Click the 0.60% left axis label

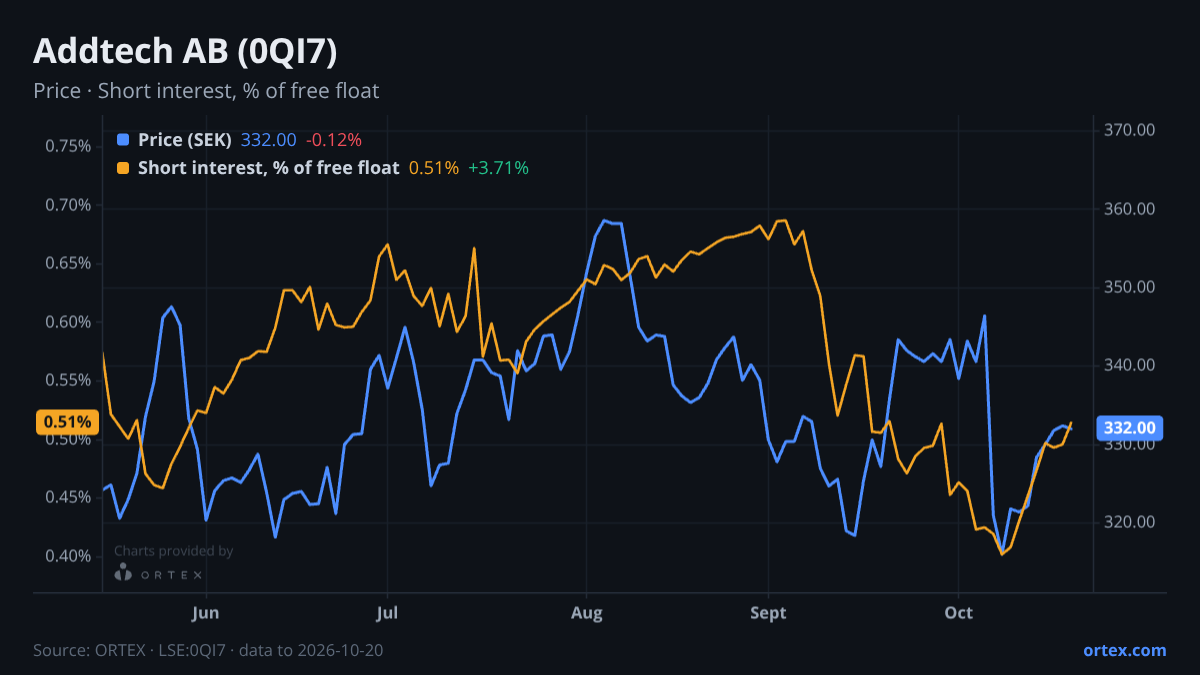(x=68, y=322)
